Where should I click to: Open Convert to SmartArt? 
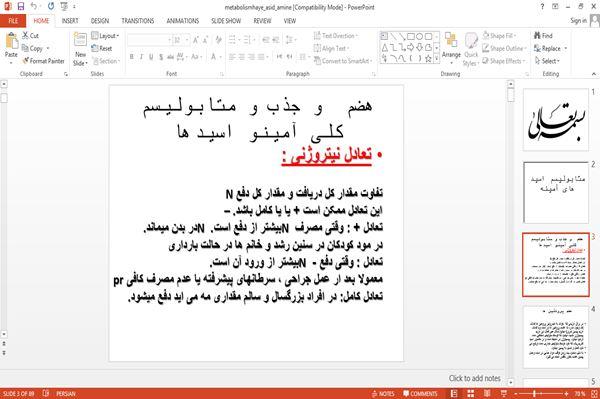tap(343, 61)
